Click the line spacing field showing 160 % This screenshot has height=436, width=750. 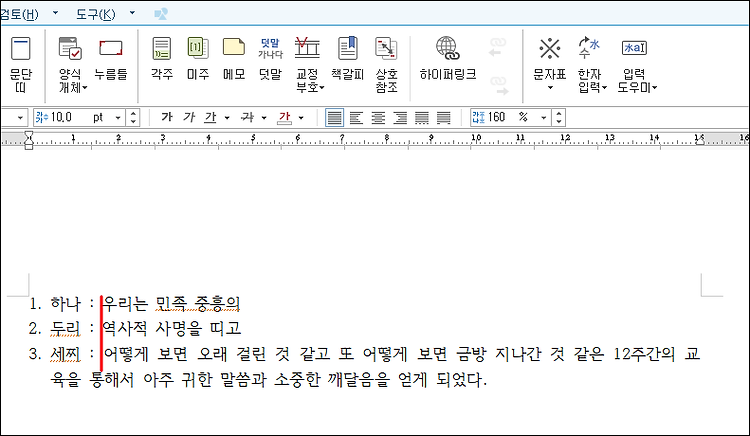(504, 117)
